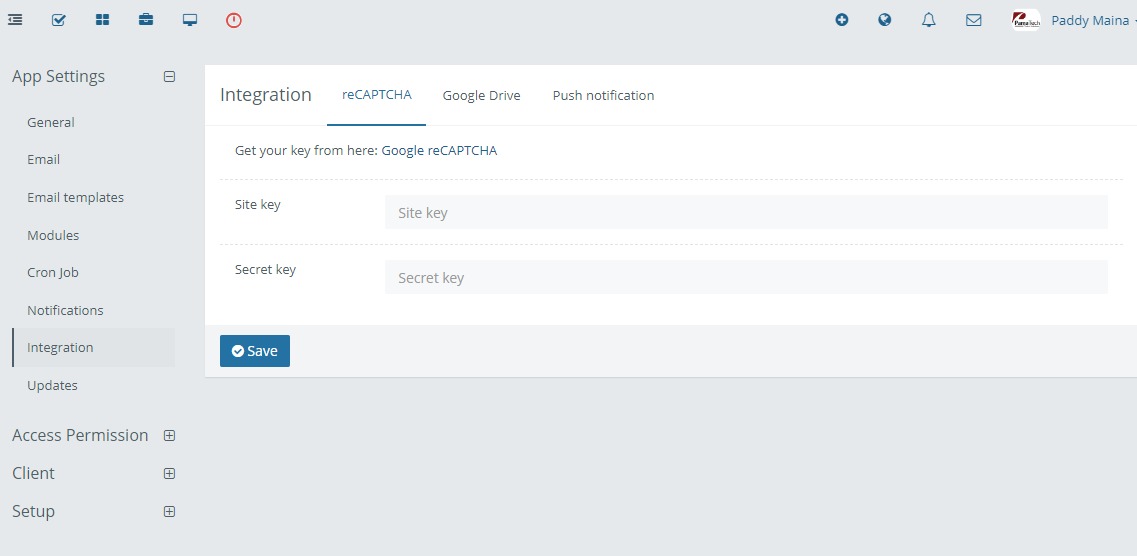
Task: Switch to the Google Drive tab
Action: tap(481, 95)
